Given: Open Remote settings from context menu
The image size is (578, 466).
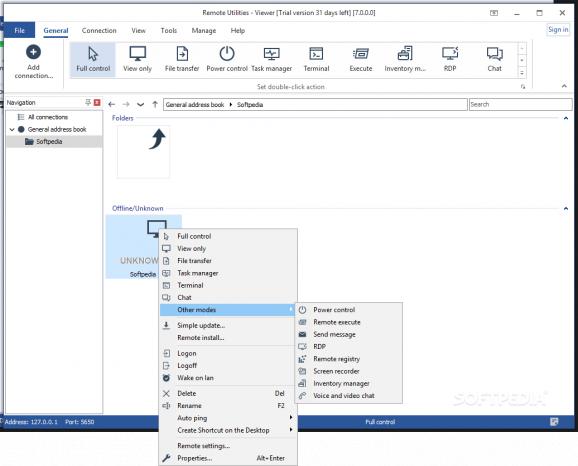Looking at the screenshot, I should [228, 446].
